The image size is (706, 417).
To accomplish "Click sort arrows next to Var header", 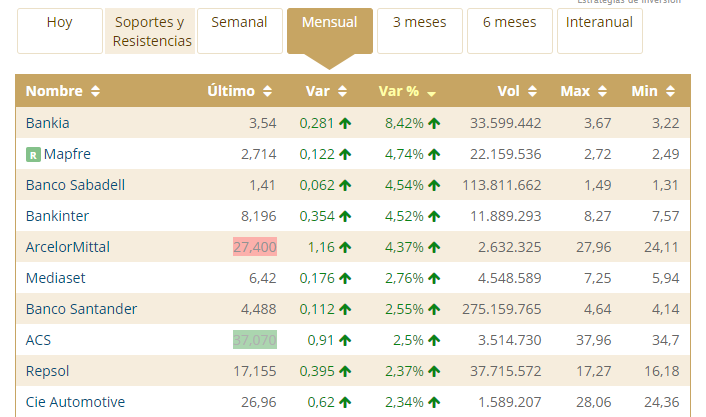I will 344,92.
